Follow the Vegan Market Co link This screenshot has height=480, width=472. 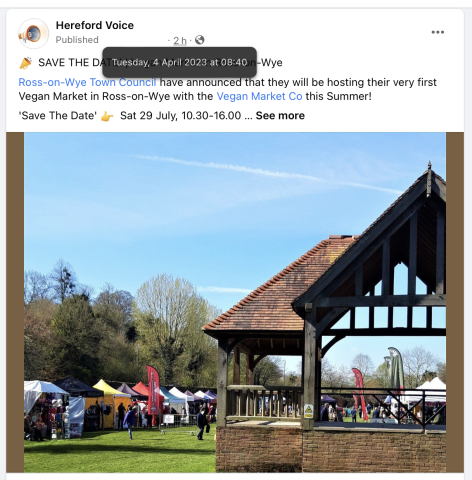click(259, 96)
